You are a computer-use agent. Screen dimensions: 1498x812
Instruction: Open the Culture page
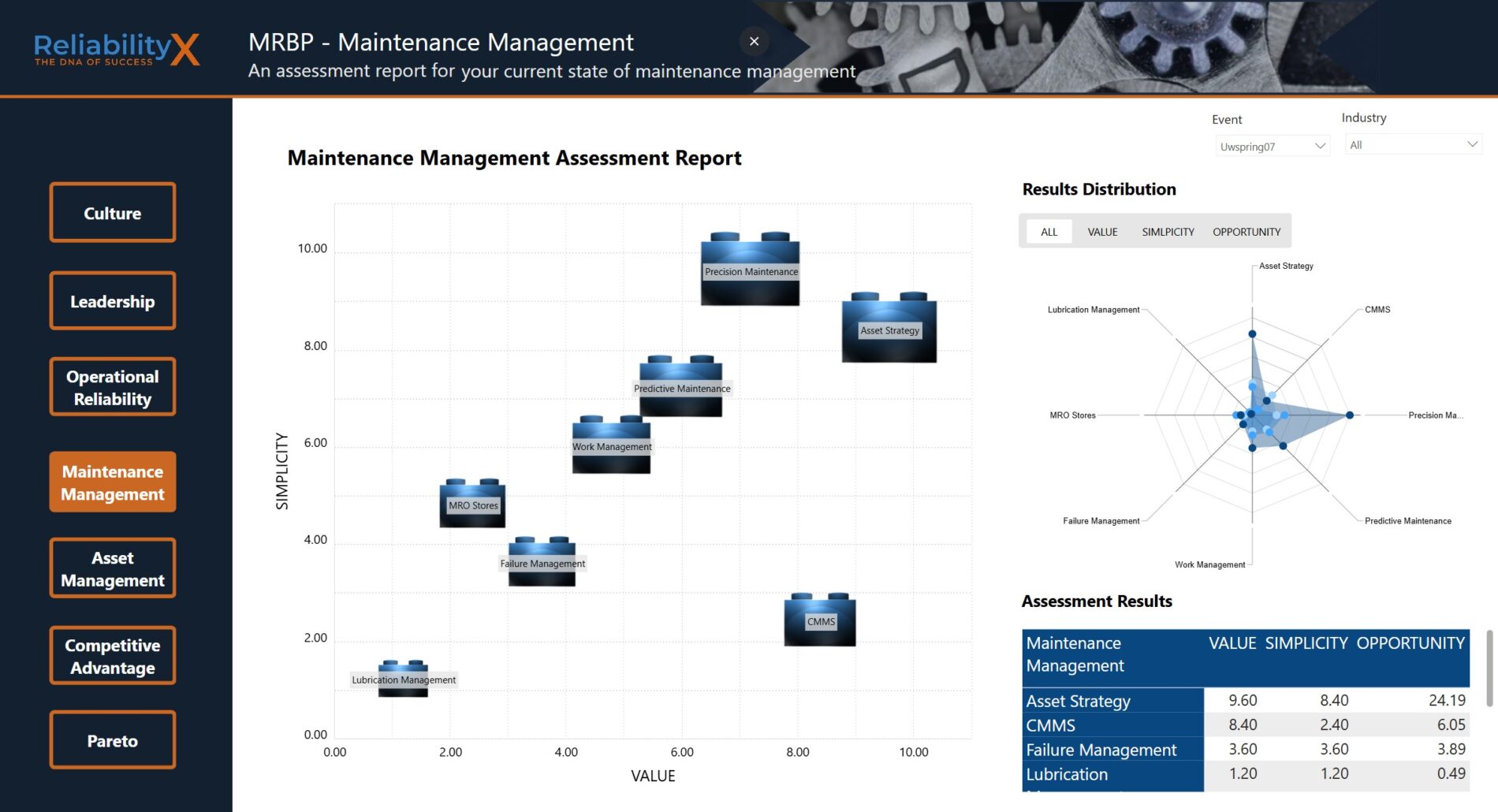click(113, 213)
